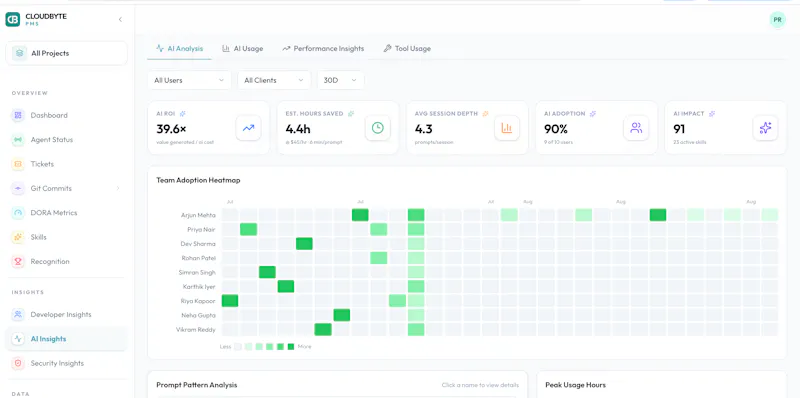The width and height of the screenshot is (800, 398).
Task: Open Security Insights label
Action: click(57, 363)
